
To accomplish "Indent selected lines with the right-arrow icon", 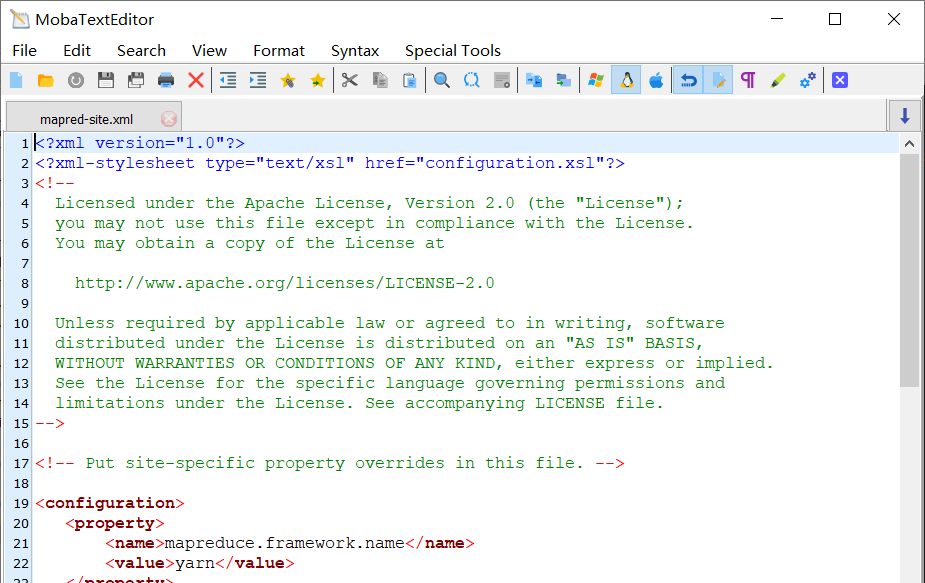I will click(x=258, y=80).
